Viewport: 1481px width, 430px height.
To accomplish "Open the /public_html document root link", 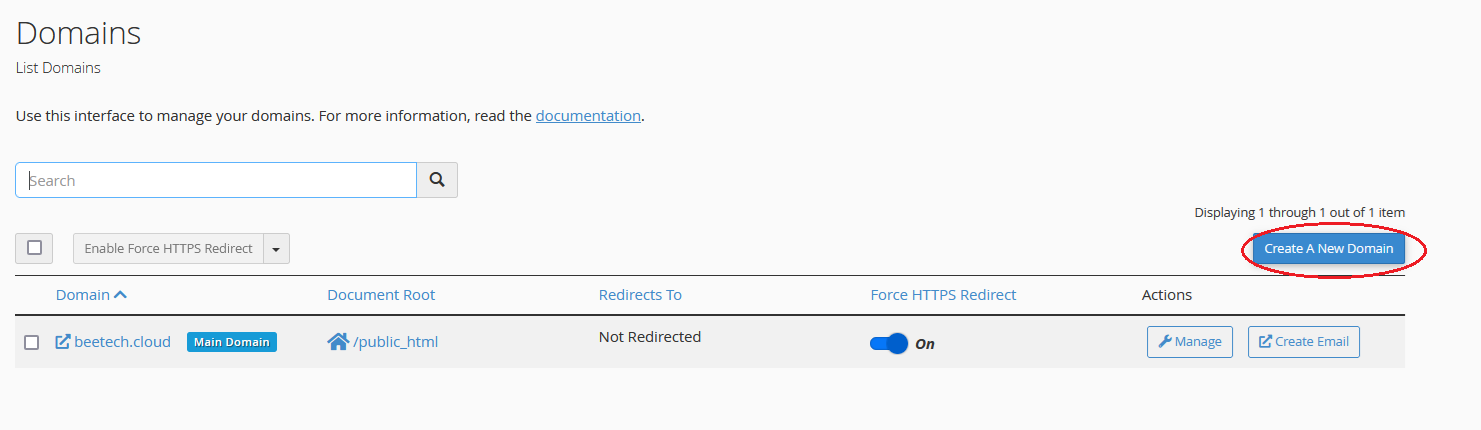I will point(396,342).
